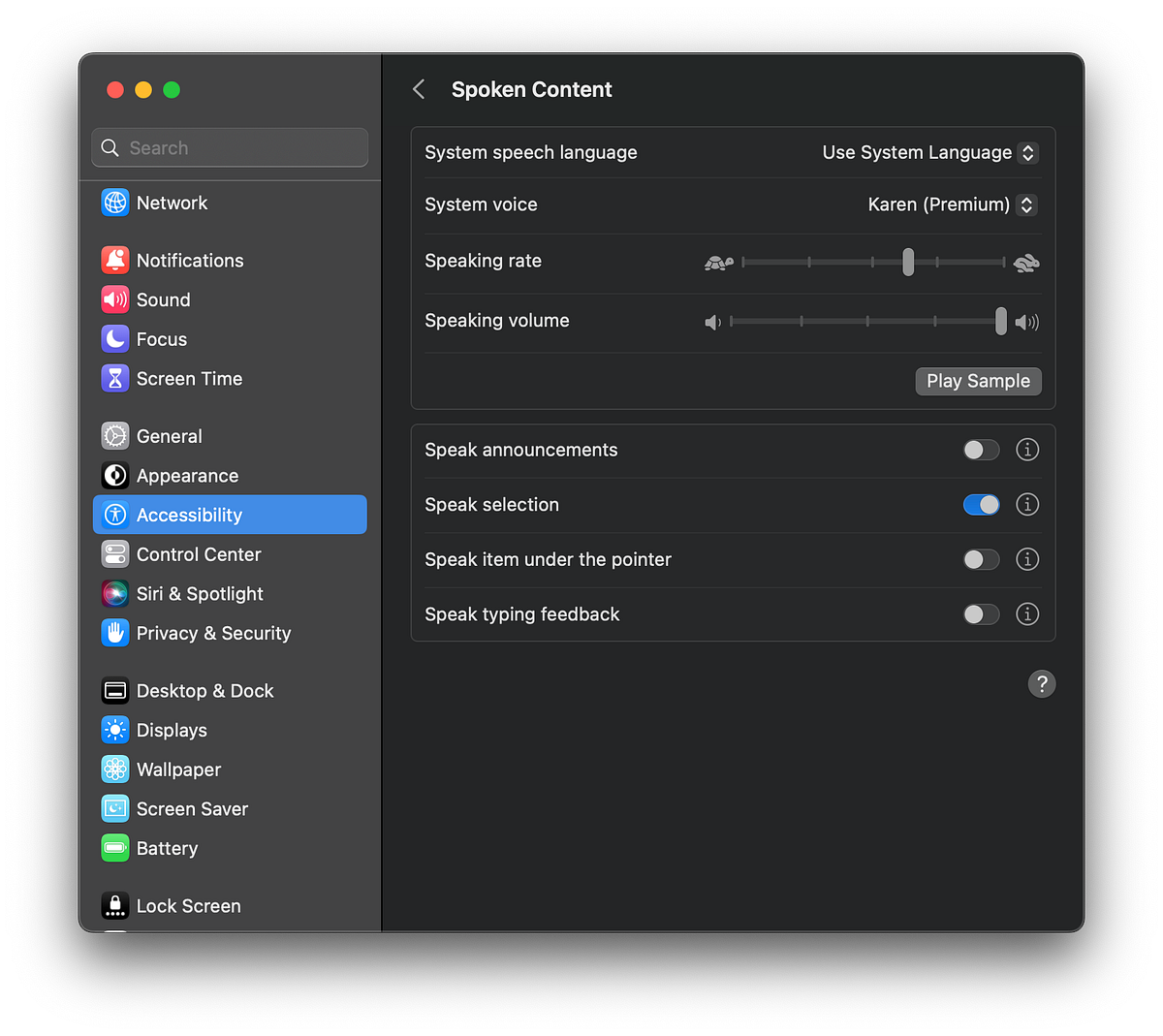Open the System speech language dropdown
The image size is (1163, 1036).
[930, 152]
